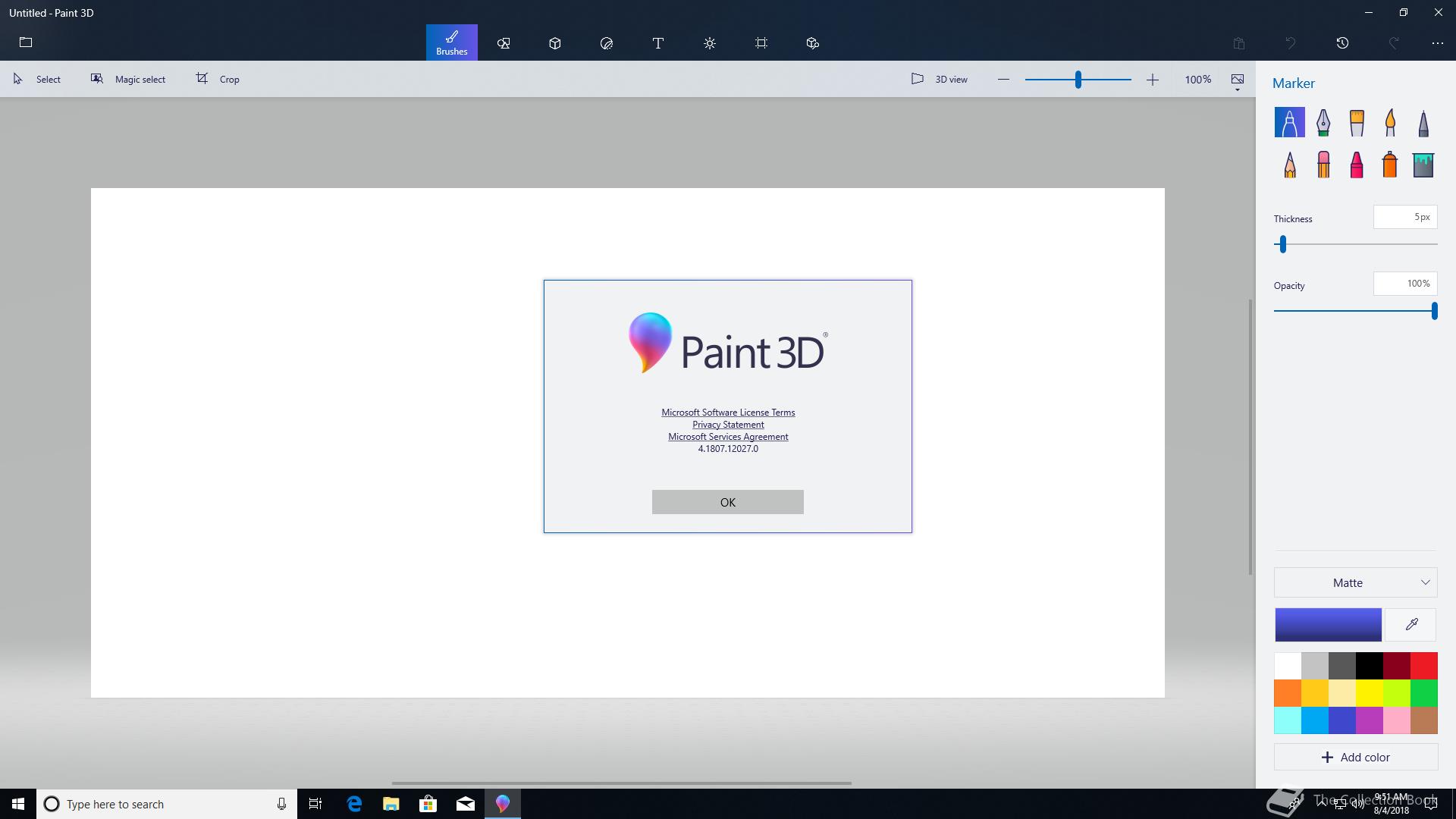Open the Menu folder icon
This screenshot has height=819, width=1456.
[x=26, y=42]
